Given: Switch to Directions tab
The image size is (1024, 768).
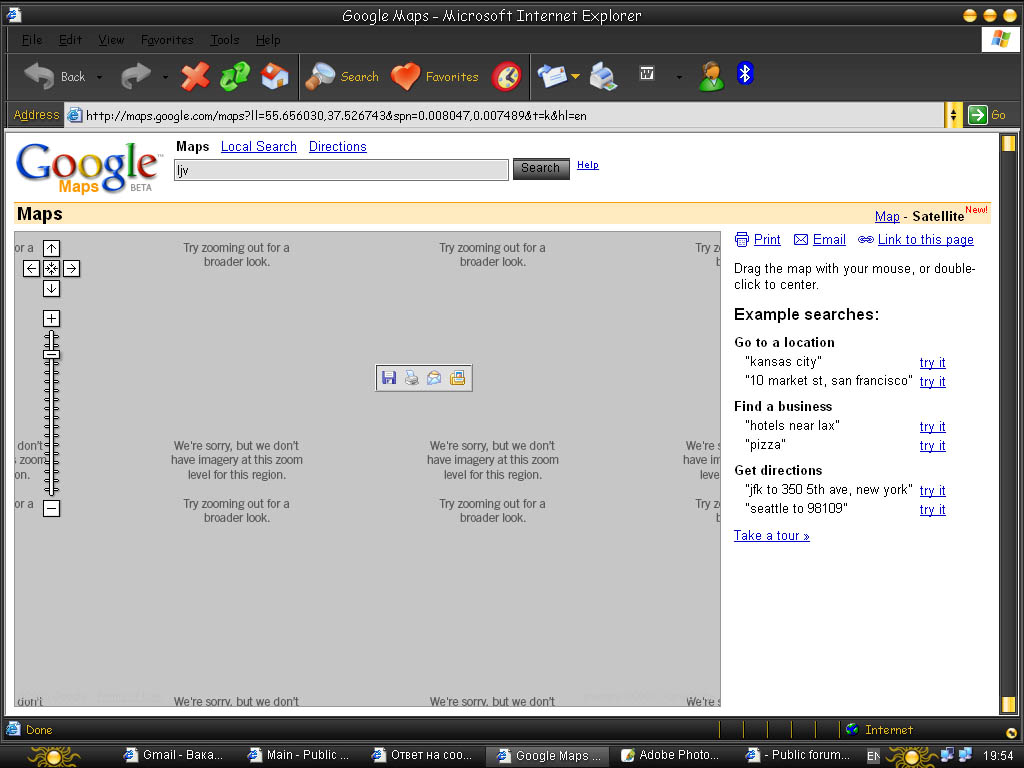Looking at the screenshot, I should pos(338,146).
